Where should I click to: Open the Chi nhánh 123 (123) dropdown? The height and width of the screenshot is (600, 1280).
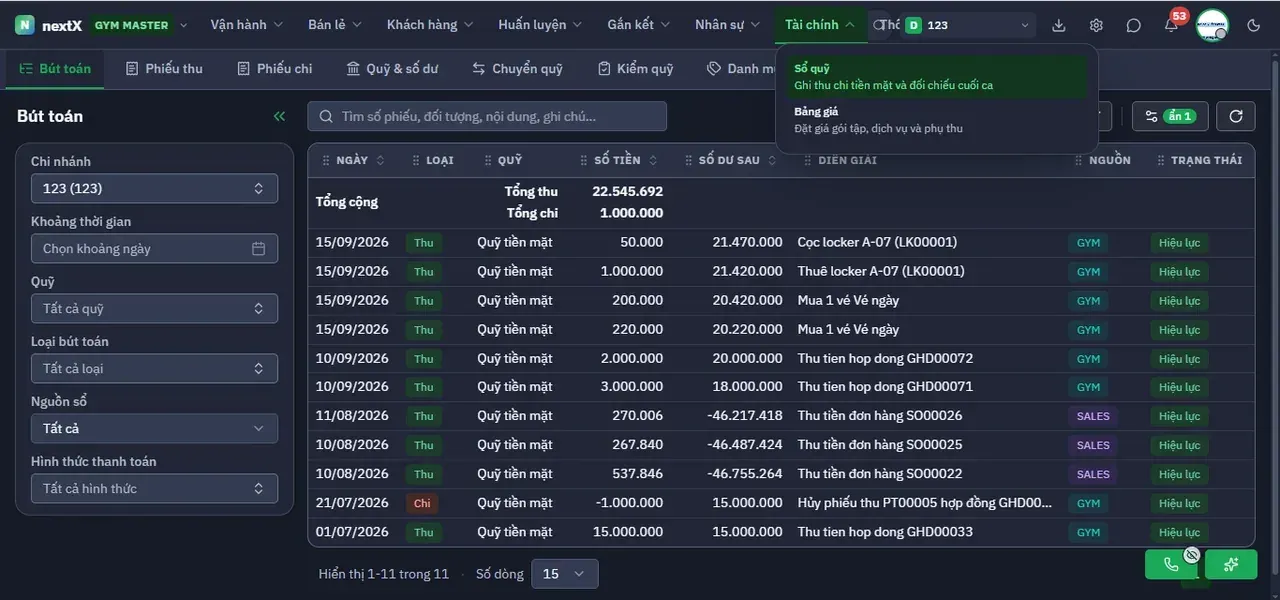[x=154, y=188]
